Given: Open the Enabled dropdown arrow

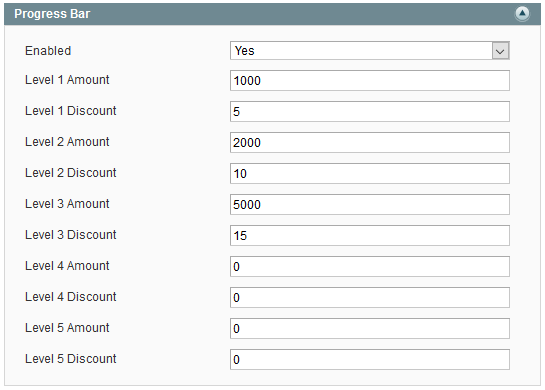Looking at the screenshot, I should pyautogui.click(x=500, y=51).
